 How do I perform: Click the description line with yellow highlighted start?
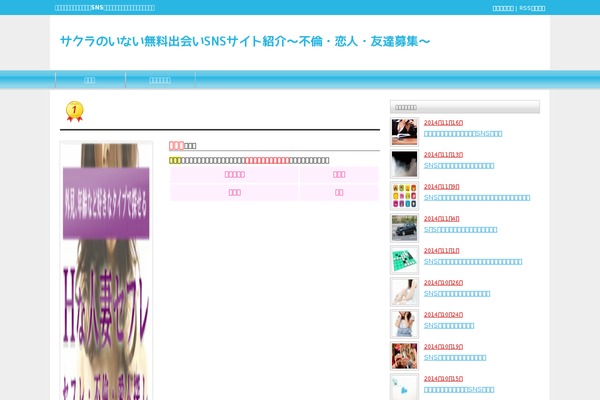tap(249, 160)
